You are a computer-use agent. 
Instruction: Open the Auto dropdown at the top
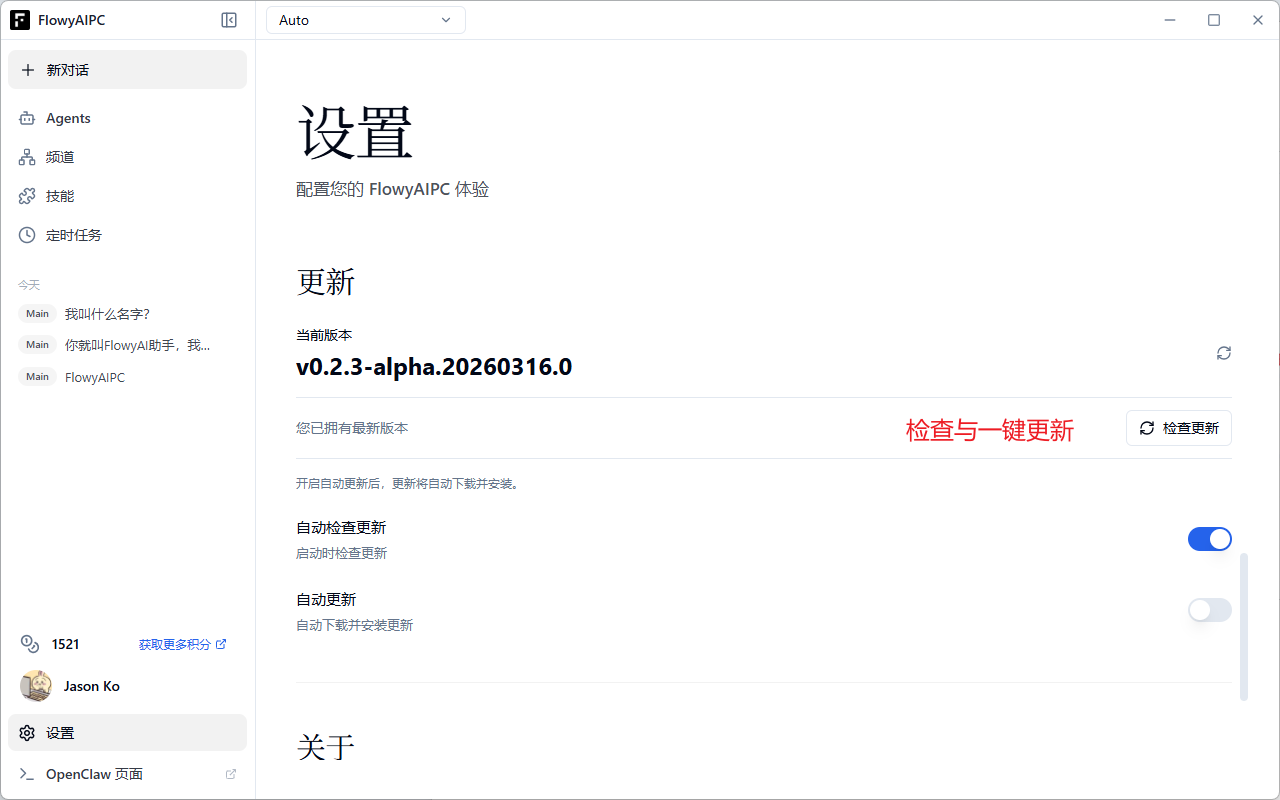click(x=365, y=19)
